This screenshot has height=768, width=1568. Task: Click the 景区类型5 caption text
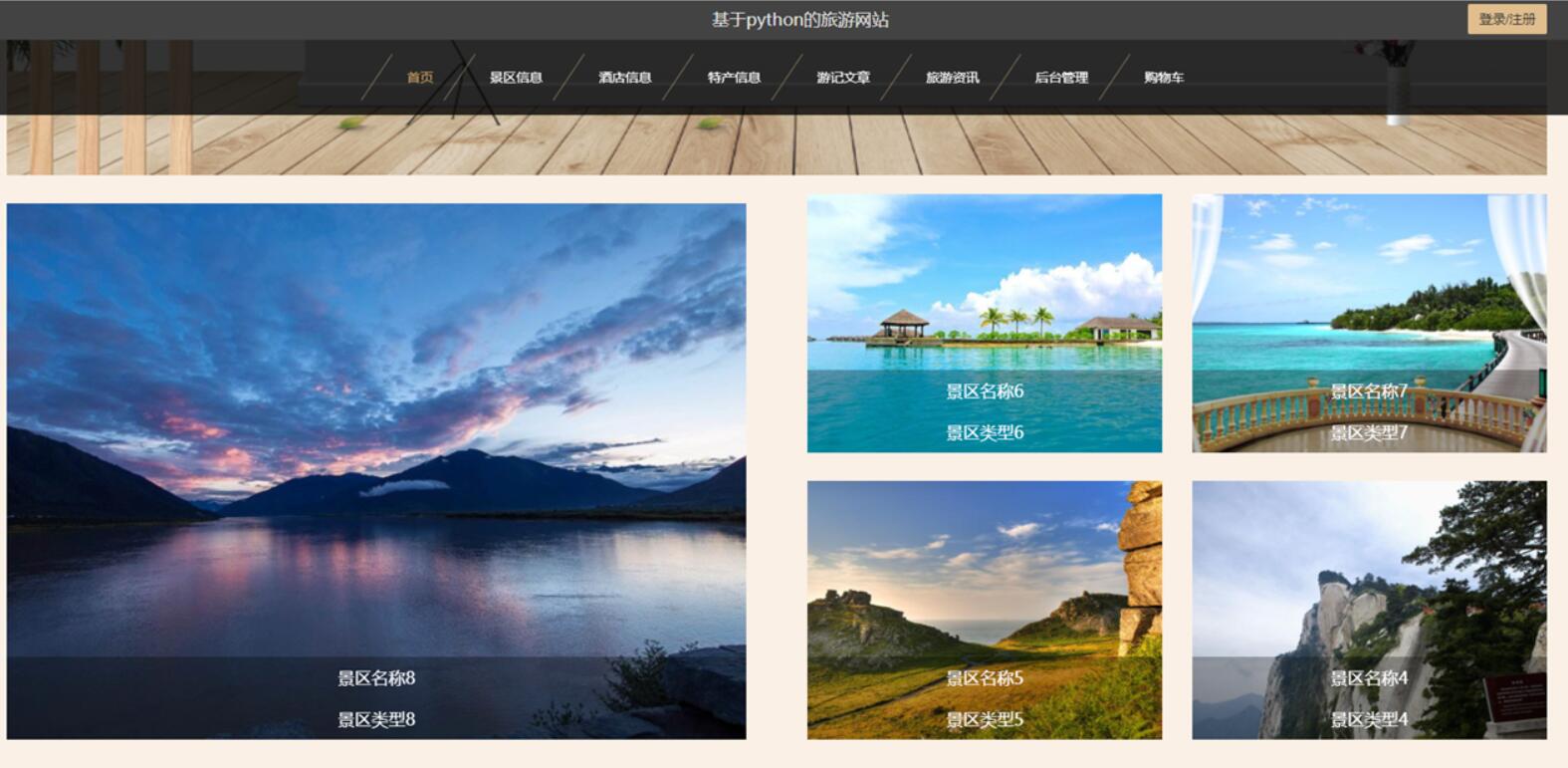(x=985, y=719)
